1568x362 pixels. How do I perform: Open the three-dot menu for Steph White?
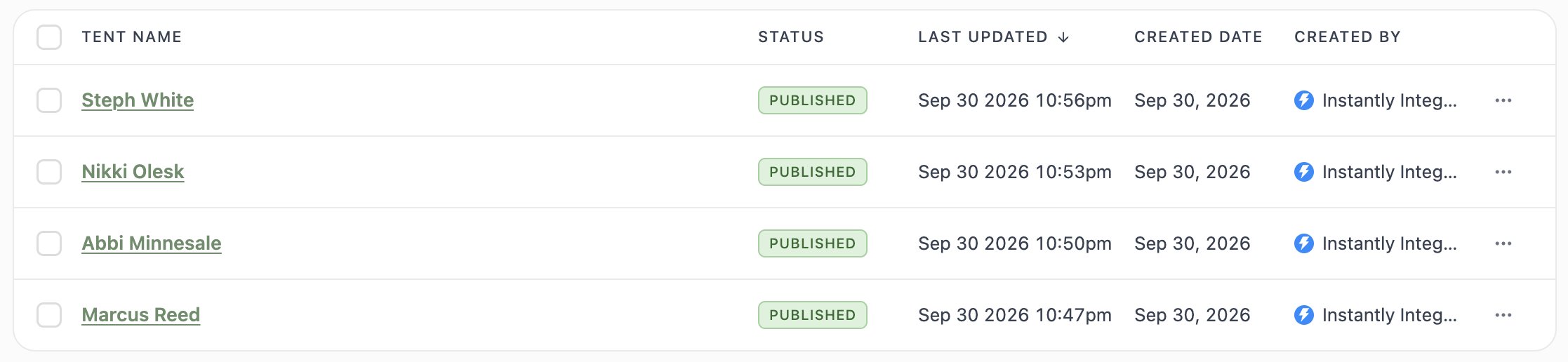point(1503,100)
